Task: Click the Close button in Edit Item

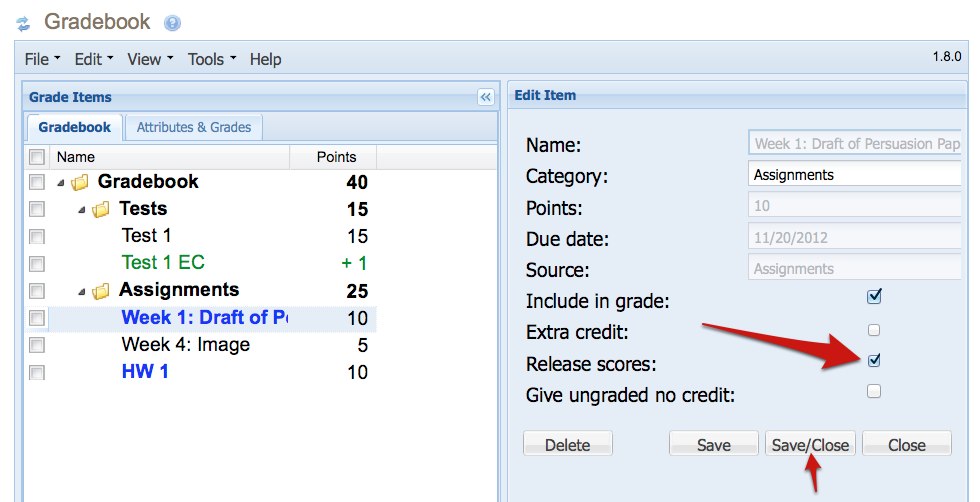Action: coord(907,444)
